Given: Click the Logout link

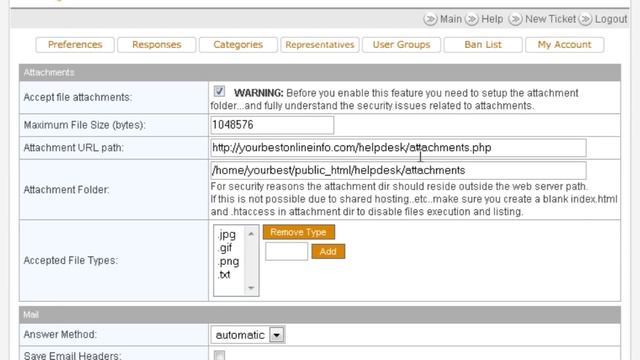Looking at the screenshot, I should click(611, 19).
